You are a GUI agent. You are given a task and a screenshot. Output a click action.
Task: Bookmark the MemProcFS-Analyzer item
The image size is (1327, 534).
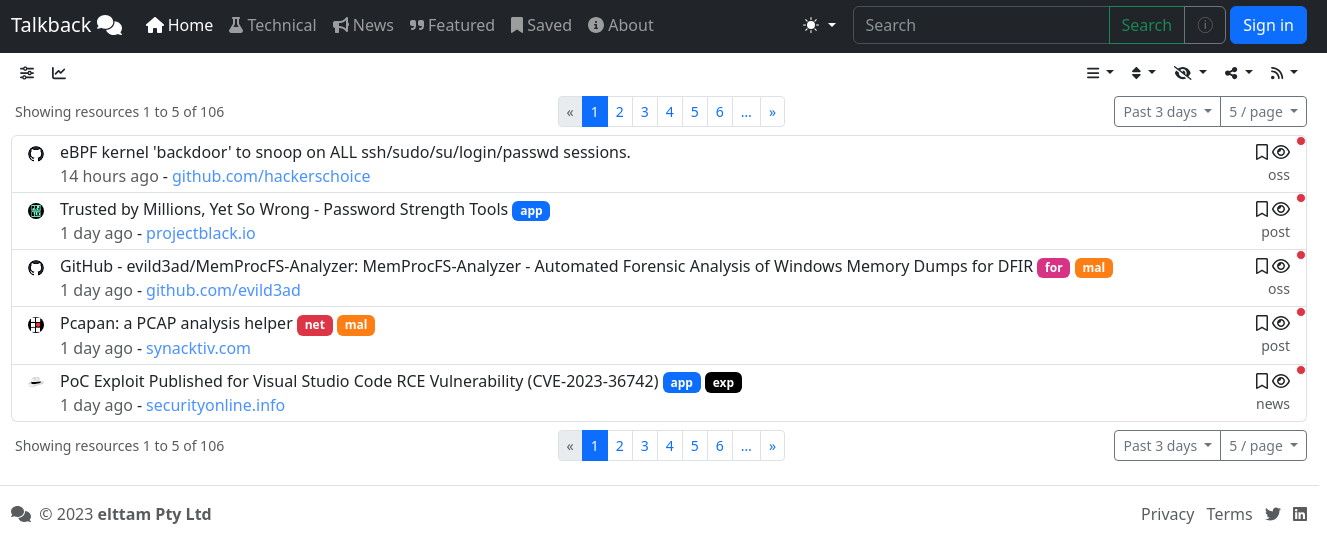(x=1261, y=266)
